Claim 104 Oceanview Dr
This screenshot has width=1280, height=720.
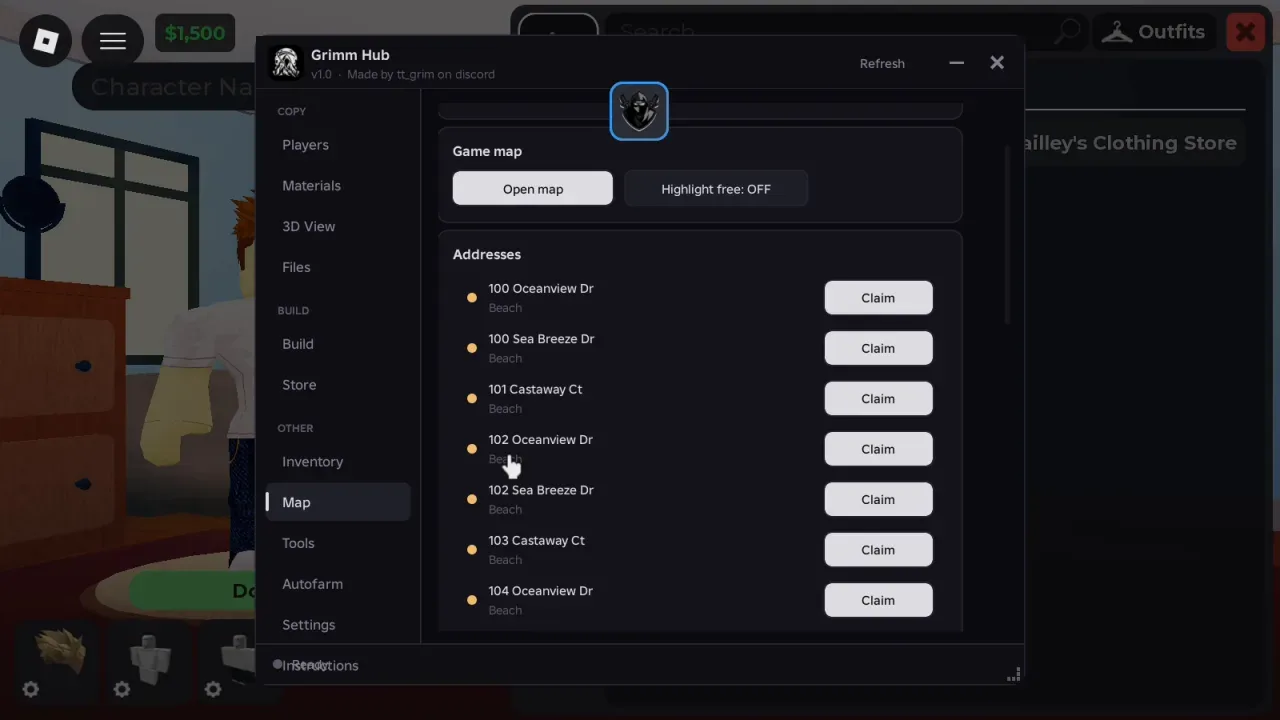coord(878,600)
